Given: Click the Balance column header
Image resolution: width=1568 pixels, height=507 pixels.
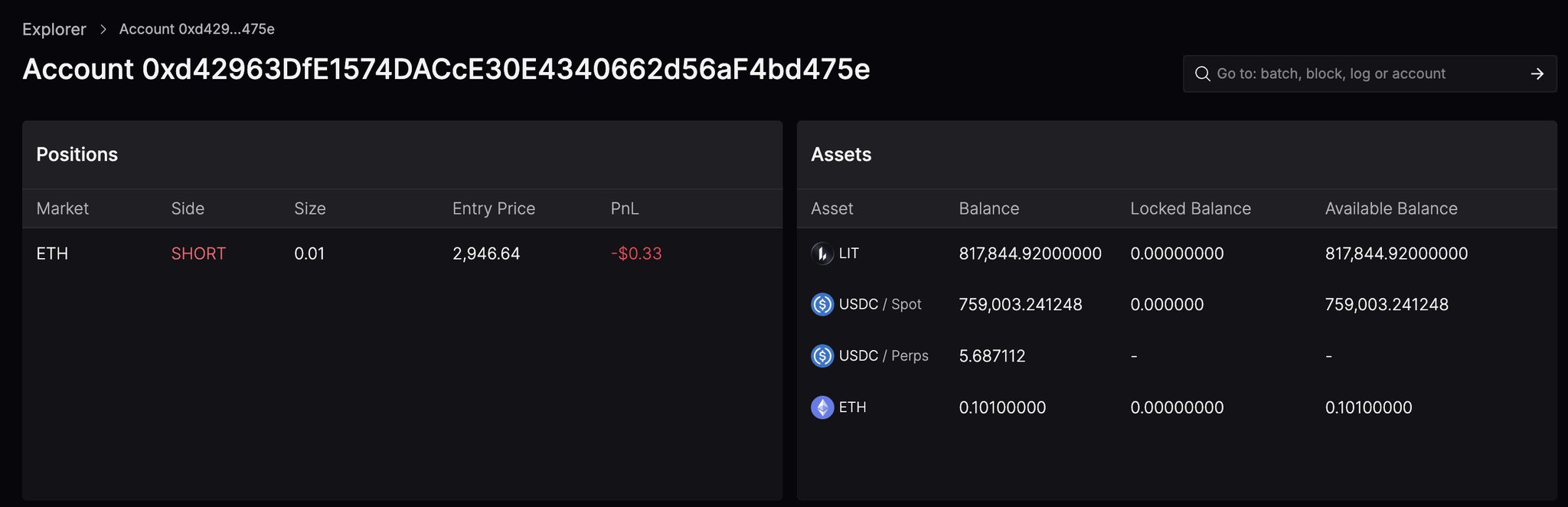Looking at the screenshot, I should tap(988, 208).
